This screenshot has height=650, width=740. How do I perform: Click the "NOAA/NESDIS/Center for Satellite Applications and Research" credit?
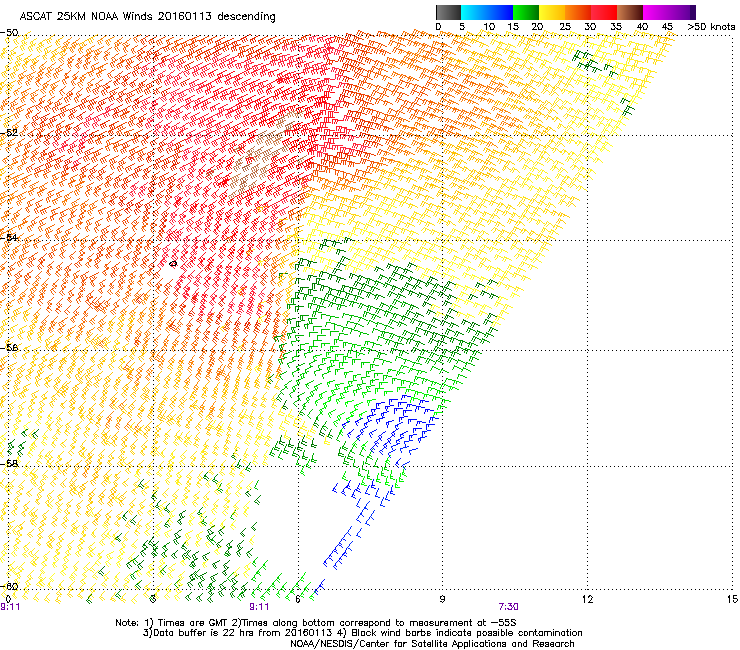432,644
